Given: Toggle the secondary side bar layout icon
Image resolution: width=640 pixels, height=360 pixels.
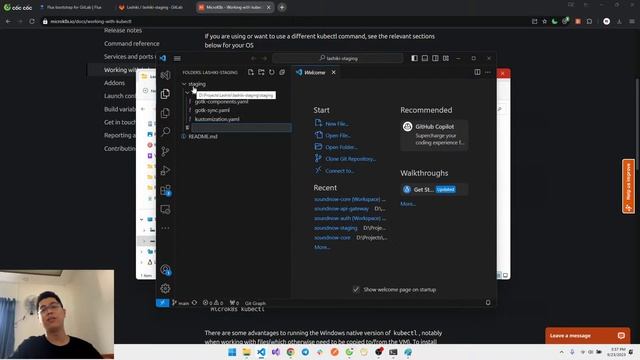Looking at the screenshot, I should (436, 58).
